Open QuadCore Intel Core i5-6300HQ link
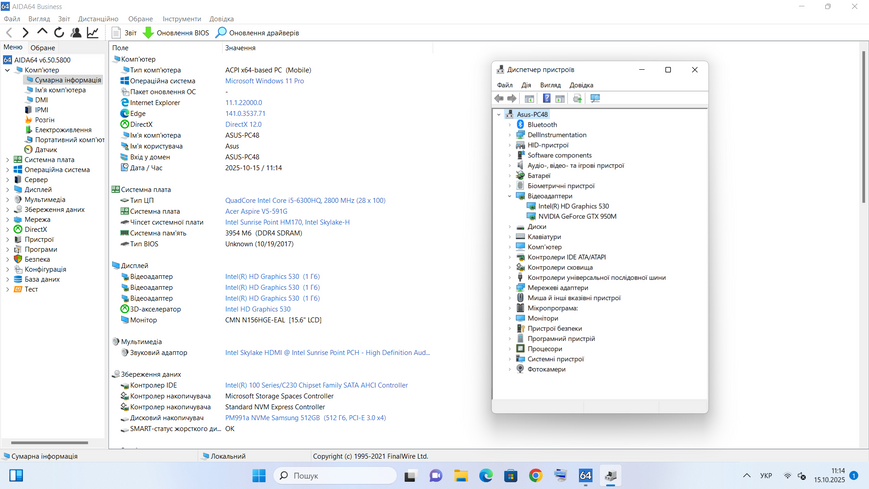Viewport: 869px width, 489px height. coord(305,200)
